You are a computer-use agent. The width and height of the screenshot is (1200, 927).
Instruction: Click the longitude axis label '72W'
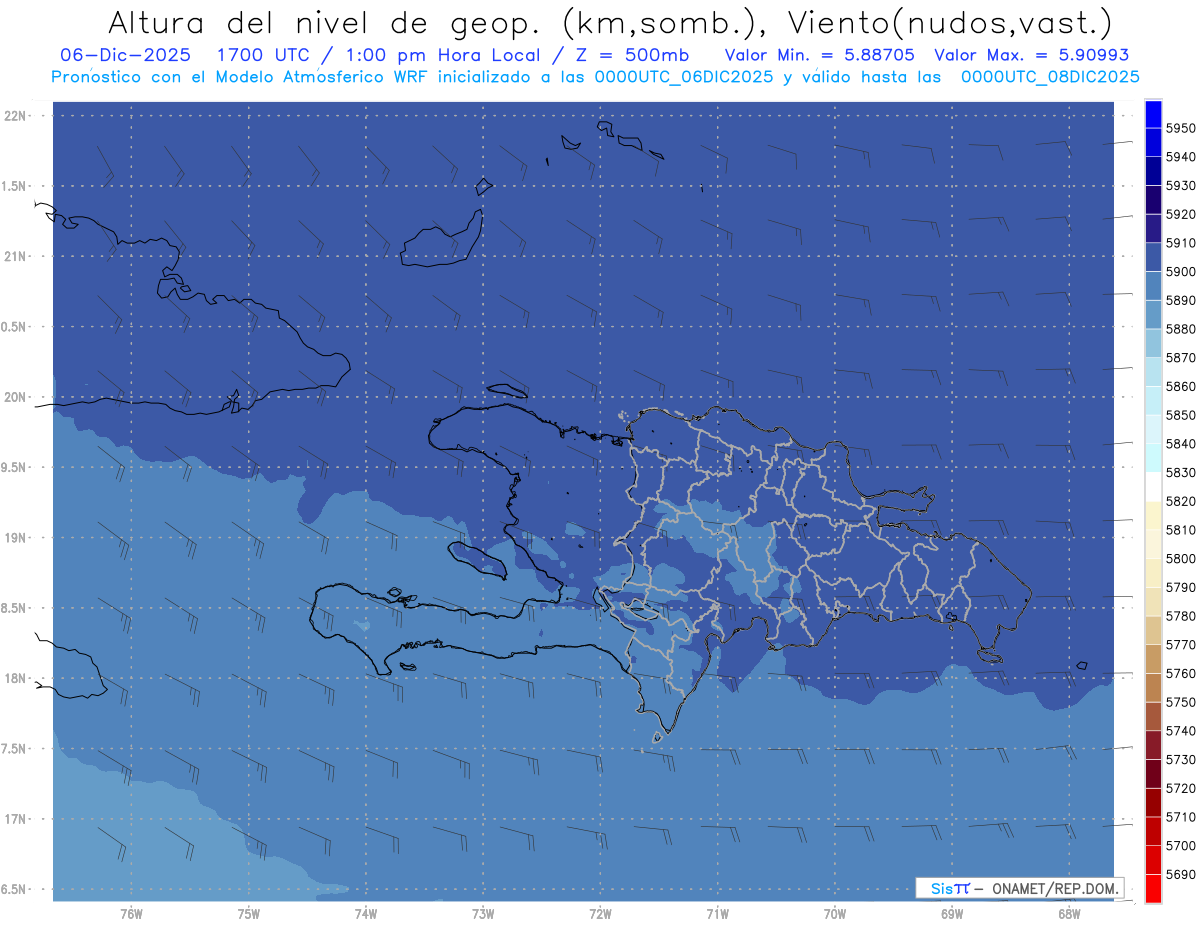(x=600, y=914)
